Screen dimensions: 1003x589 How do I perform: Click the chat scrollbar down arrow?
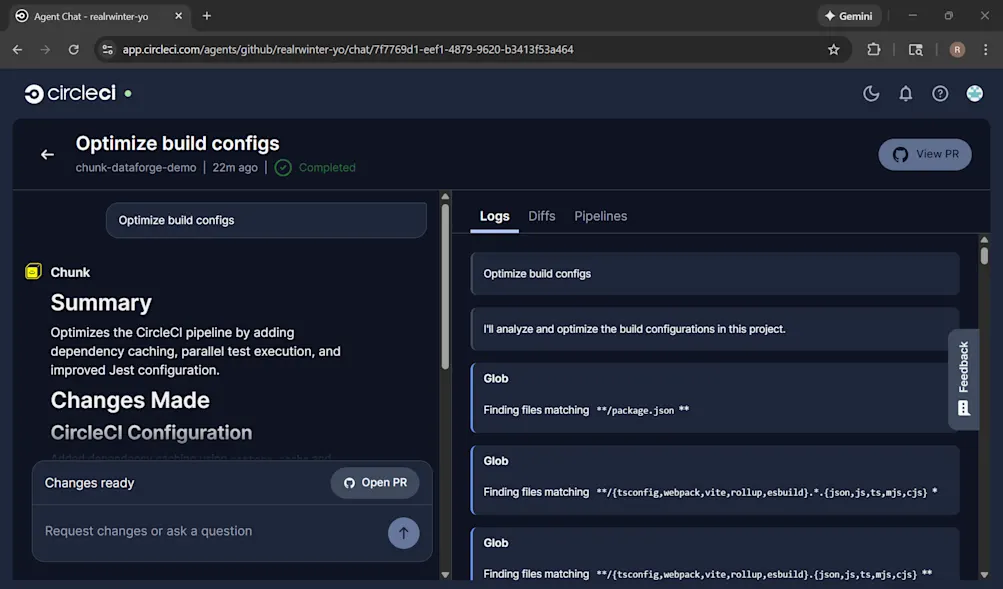(x=445, y=574)
